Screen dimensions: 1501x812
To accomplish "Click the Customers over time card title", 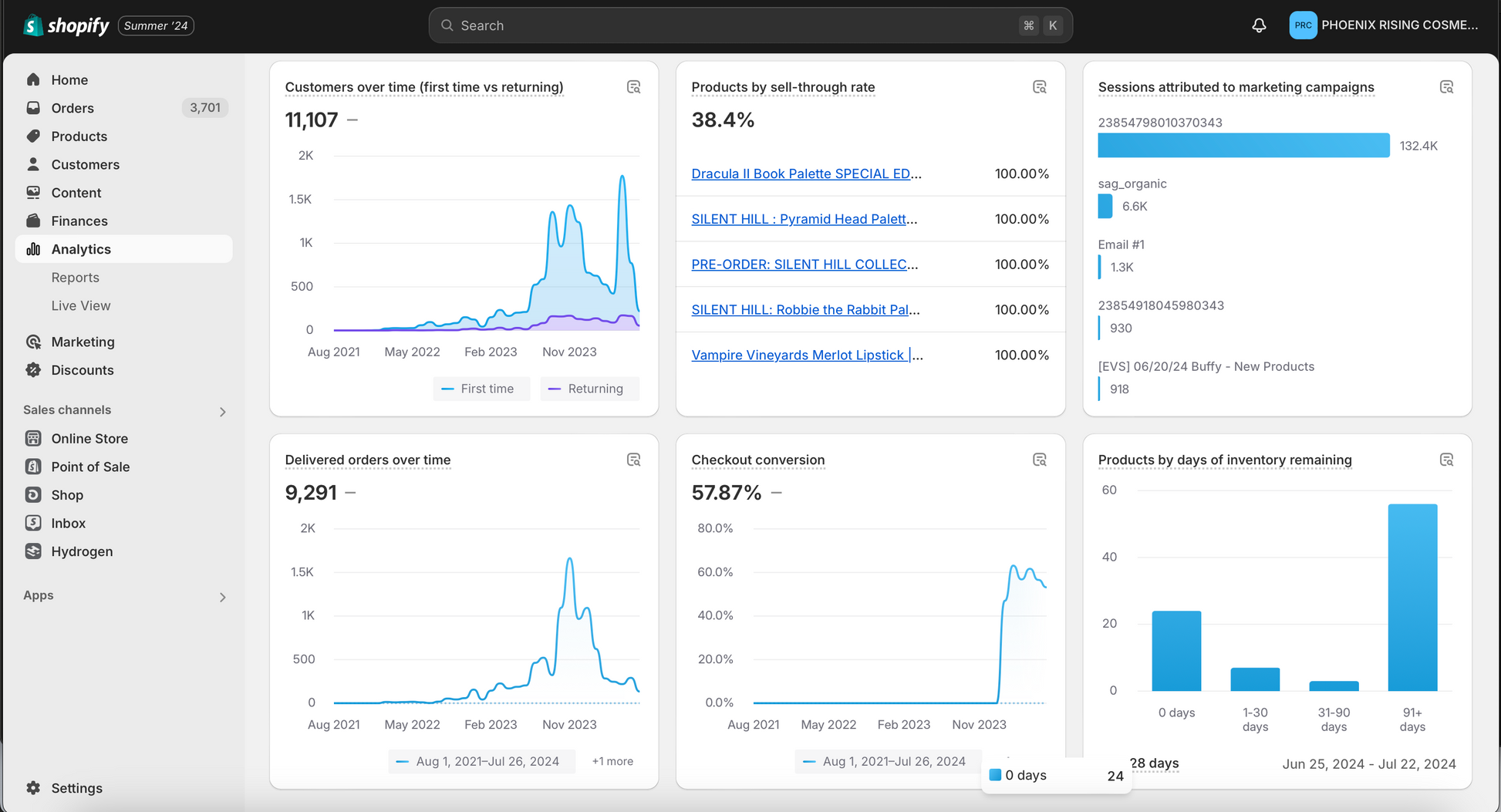I will coord(424,87).
